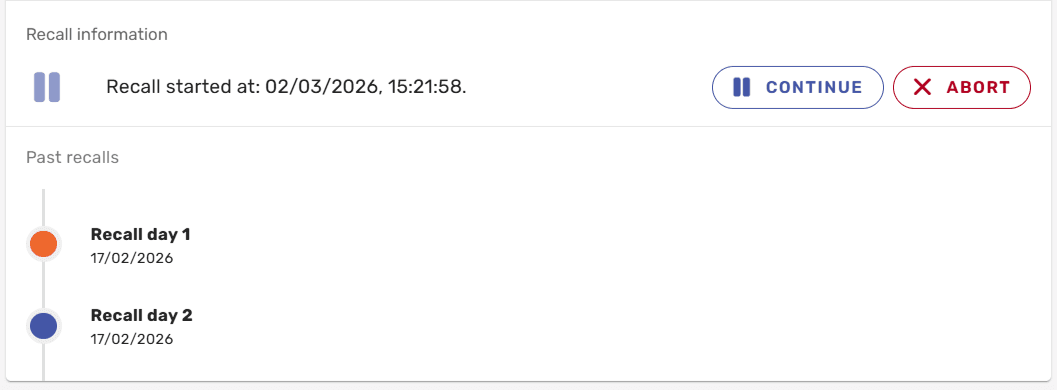Select the orange Recall day 1 dot

click(44, 244)
